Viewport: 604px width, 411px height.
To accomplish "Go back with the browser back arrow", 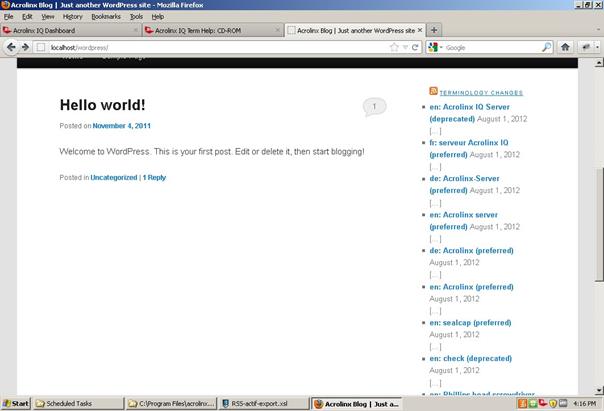I will pos(11,47).
